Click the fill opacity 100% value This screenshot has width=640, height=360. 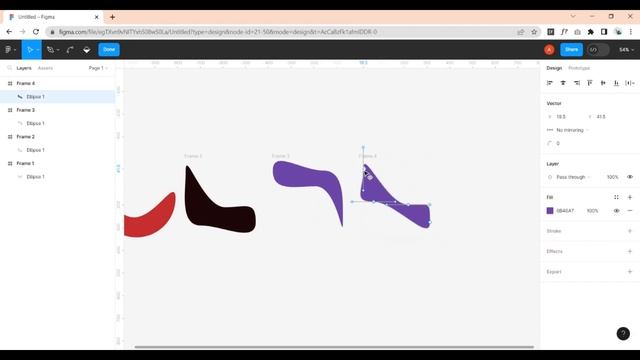coord(592,211)
